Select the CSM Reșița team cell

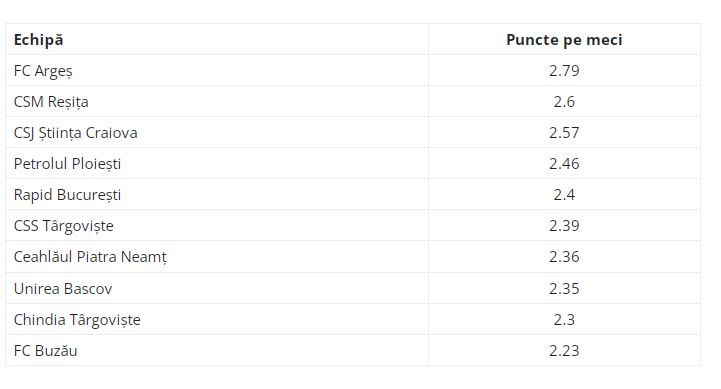coord(217,101)
